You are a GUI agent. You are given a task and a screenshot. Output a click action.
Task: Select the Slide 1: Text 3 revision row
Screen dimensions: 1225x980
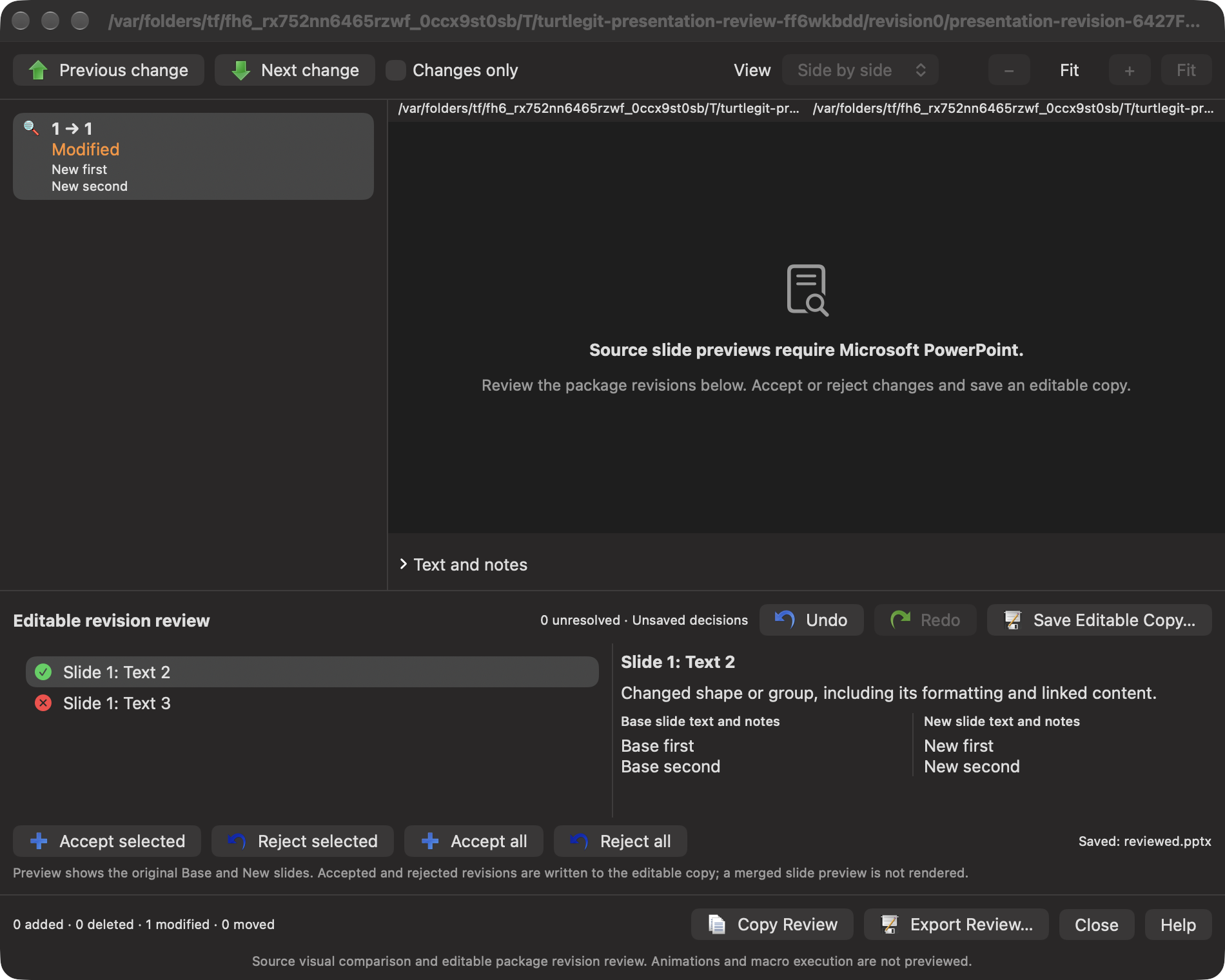[x=312, y=703]
